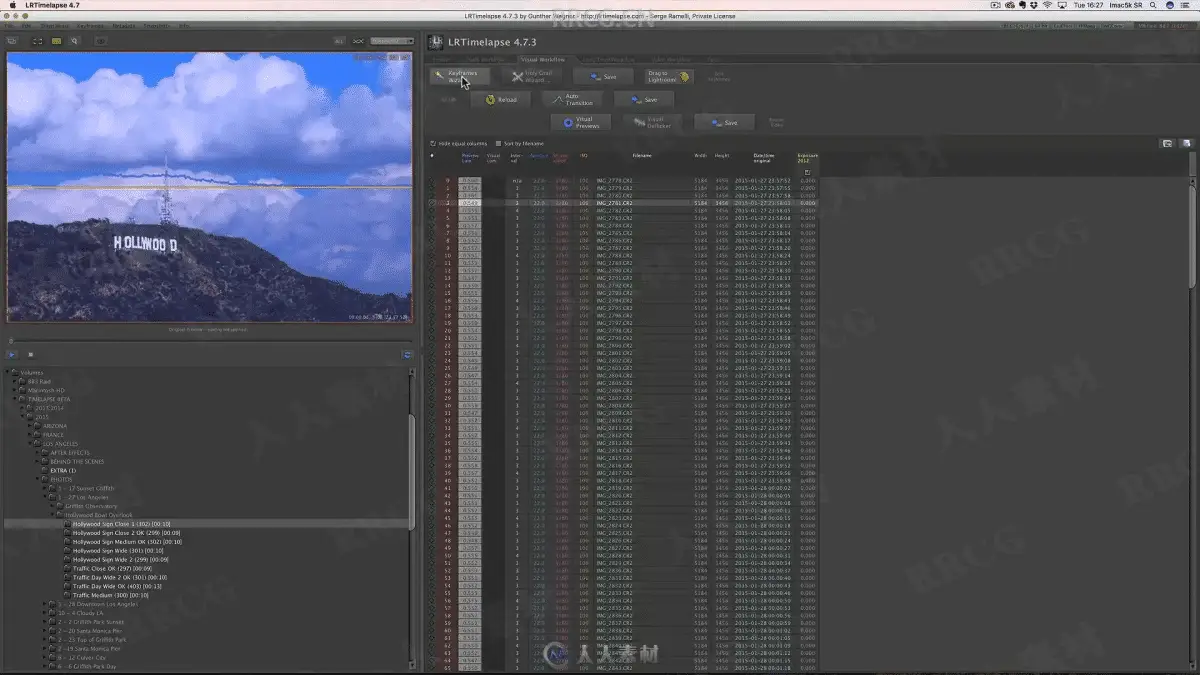Collapse the PHOTOS folder
1200x675 pixels.
[37, 479]
